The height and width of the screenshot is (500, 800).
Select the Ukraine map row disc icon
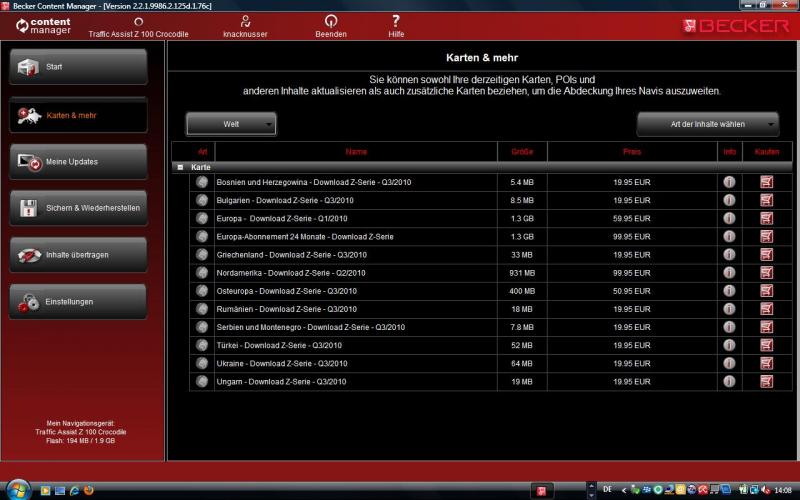tap(202, 363)
